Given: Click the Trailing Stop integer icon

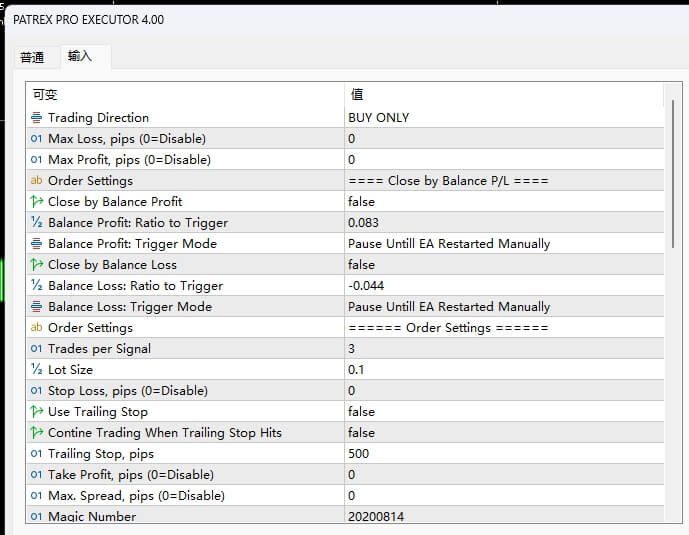Looking at the screenshot, I should [36, 454].
